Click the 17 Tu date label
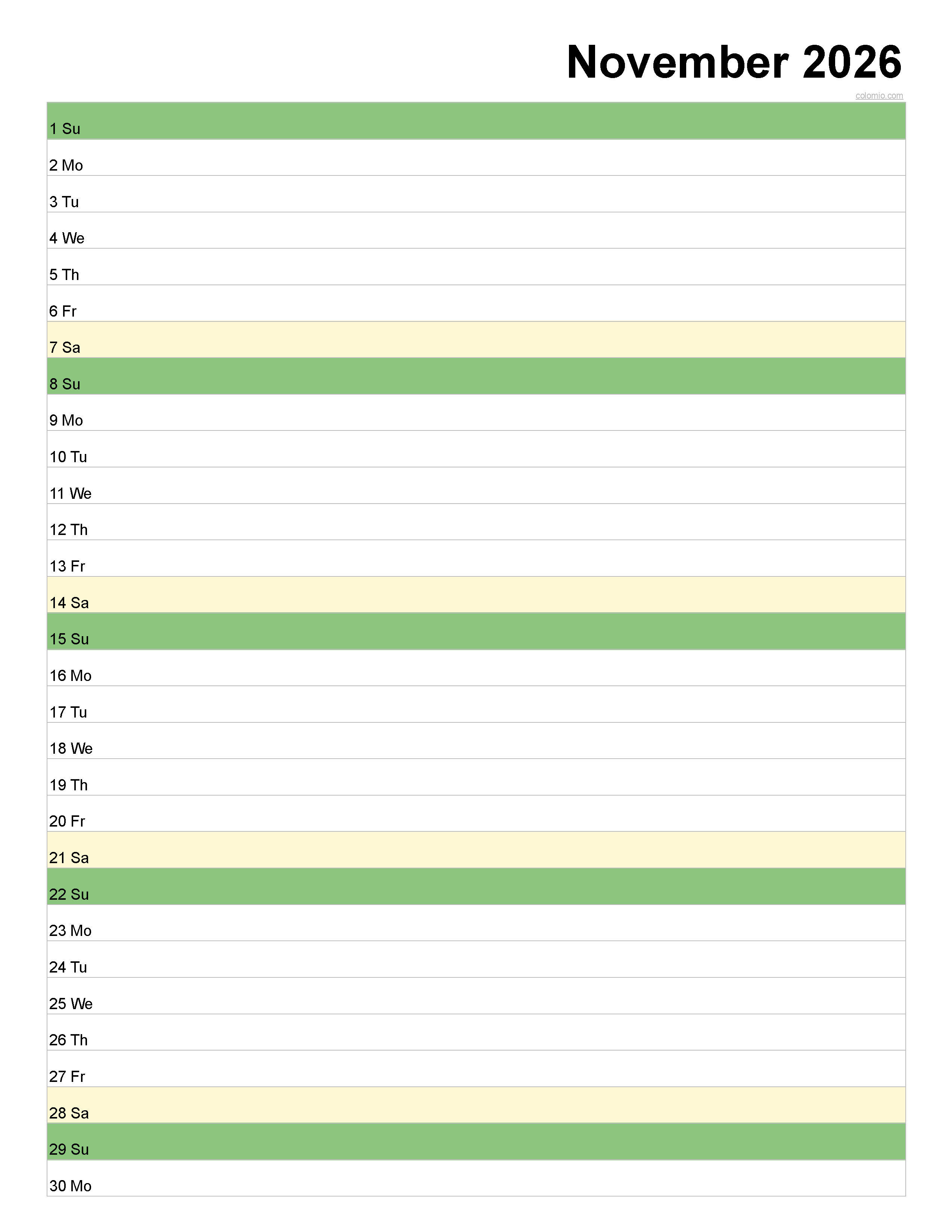Viewport: 952px width, 1232px height. [68, 712]
